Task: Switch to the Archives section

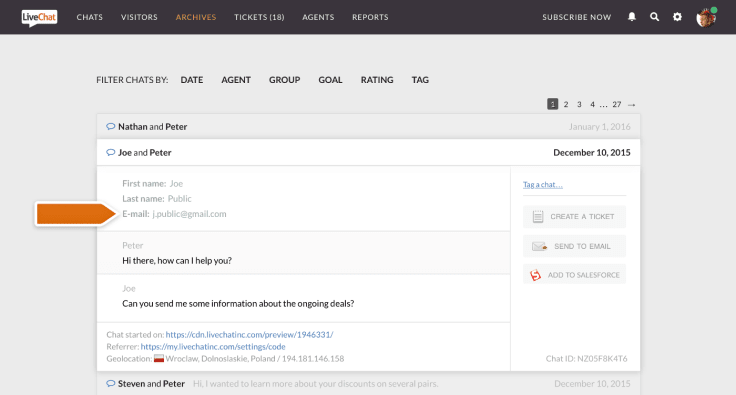Action: 196,17
